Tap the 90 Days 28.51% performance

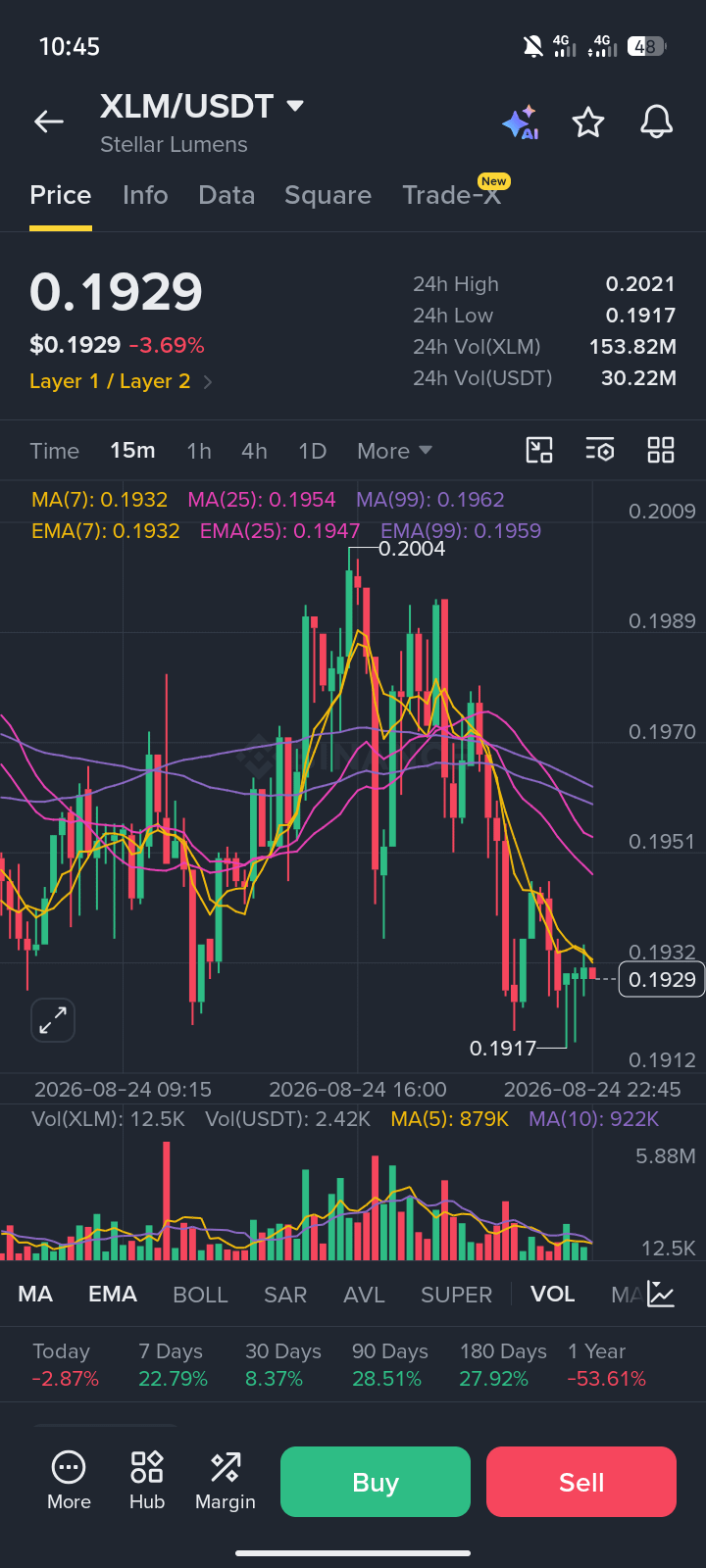(390, 1365)
